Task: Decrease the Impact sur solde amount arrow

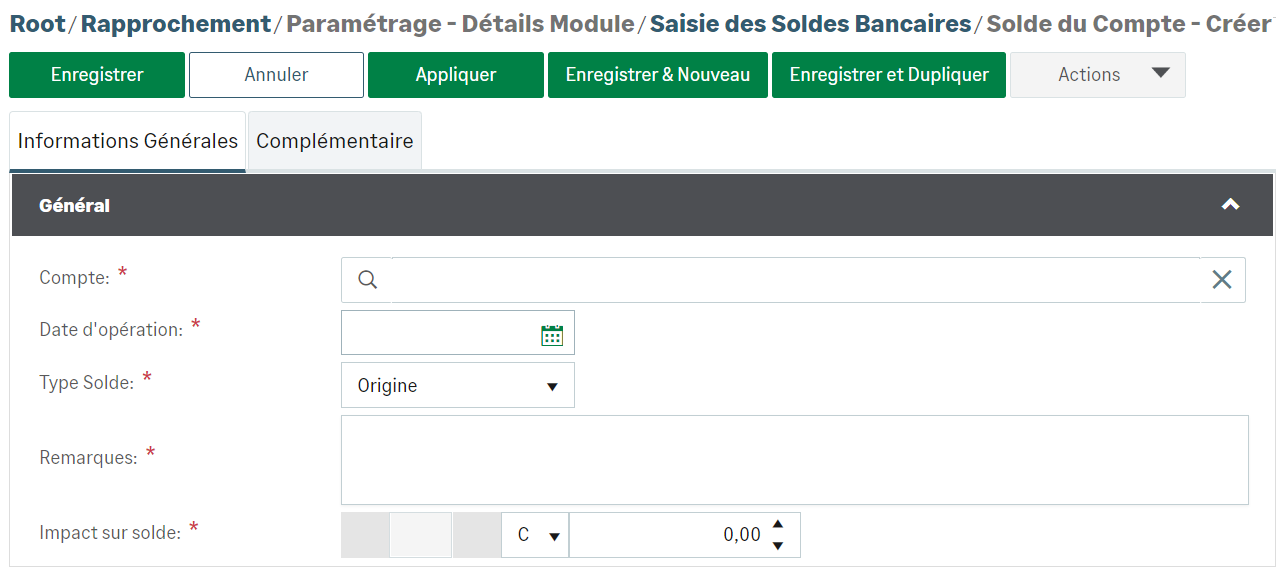Action: pos(778,546)
